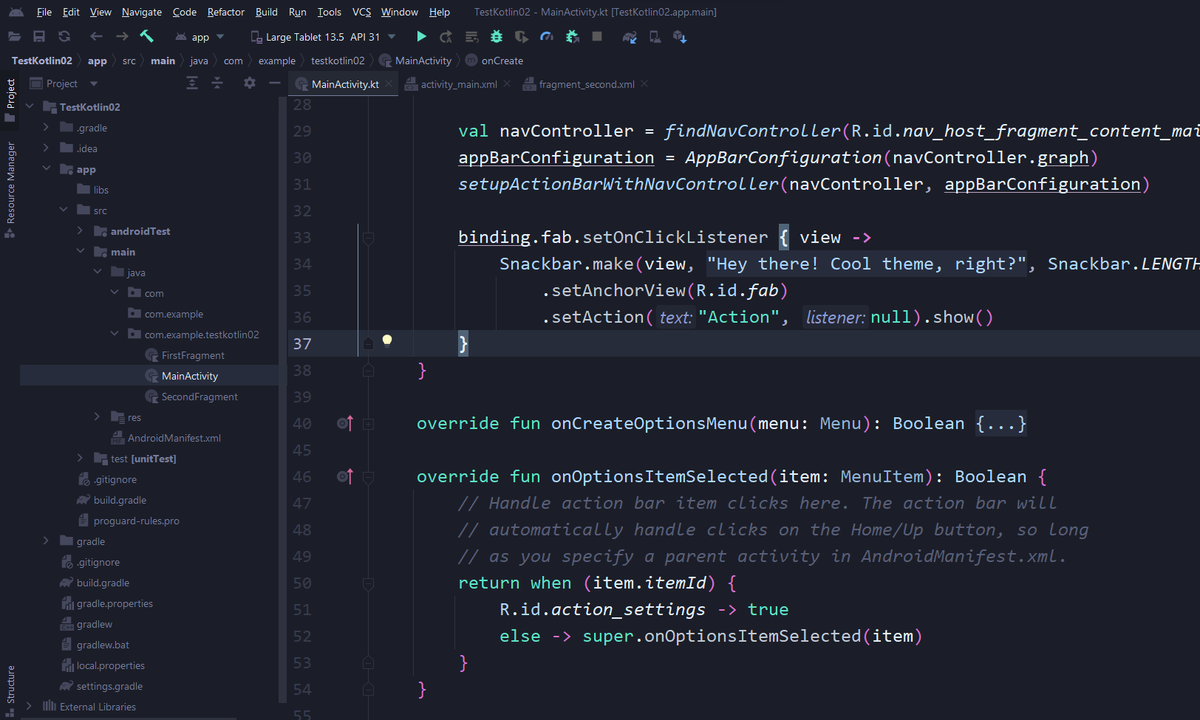Expand folded onCreateOptionsMenu body {...}
This screenshot has width=1200, height=720.
[1000, 424]
